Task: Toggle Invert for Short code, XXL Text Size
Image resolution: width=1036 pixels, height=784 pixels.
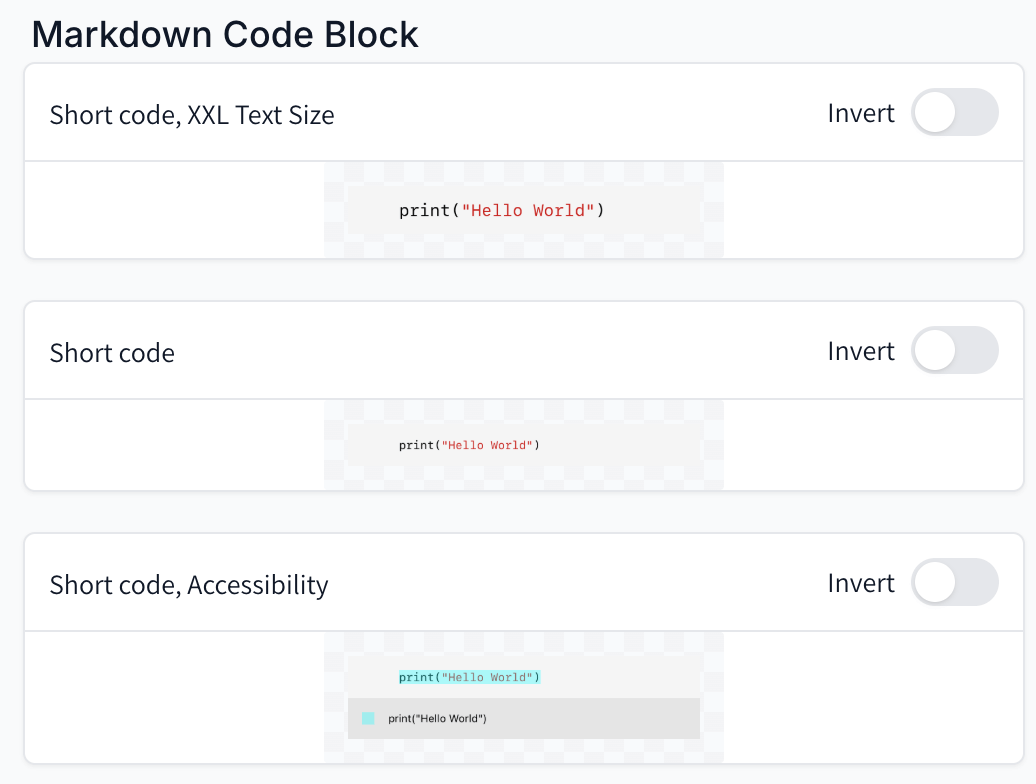Action: [954, 112]
